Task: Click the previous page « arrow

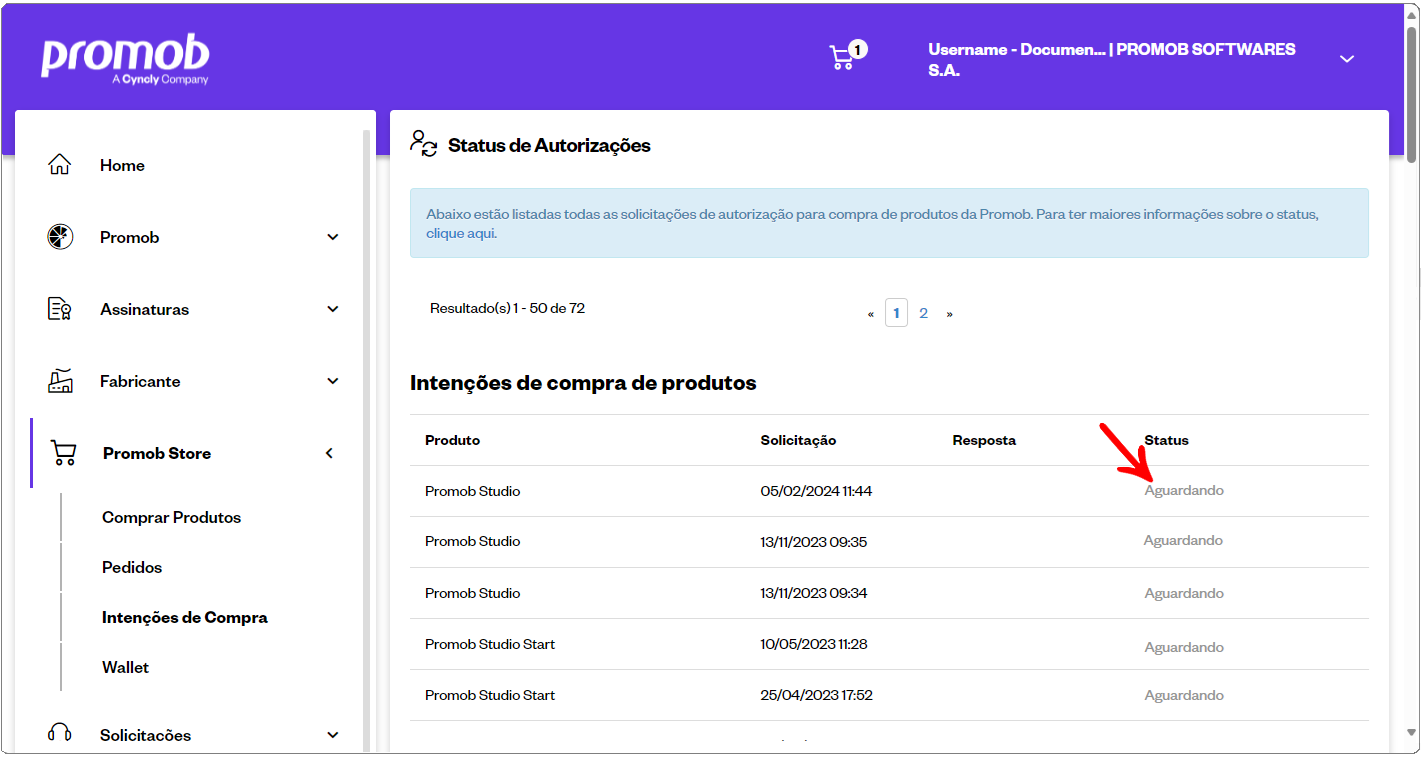Action: [x=871, y=314]
